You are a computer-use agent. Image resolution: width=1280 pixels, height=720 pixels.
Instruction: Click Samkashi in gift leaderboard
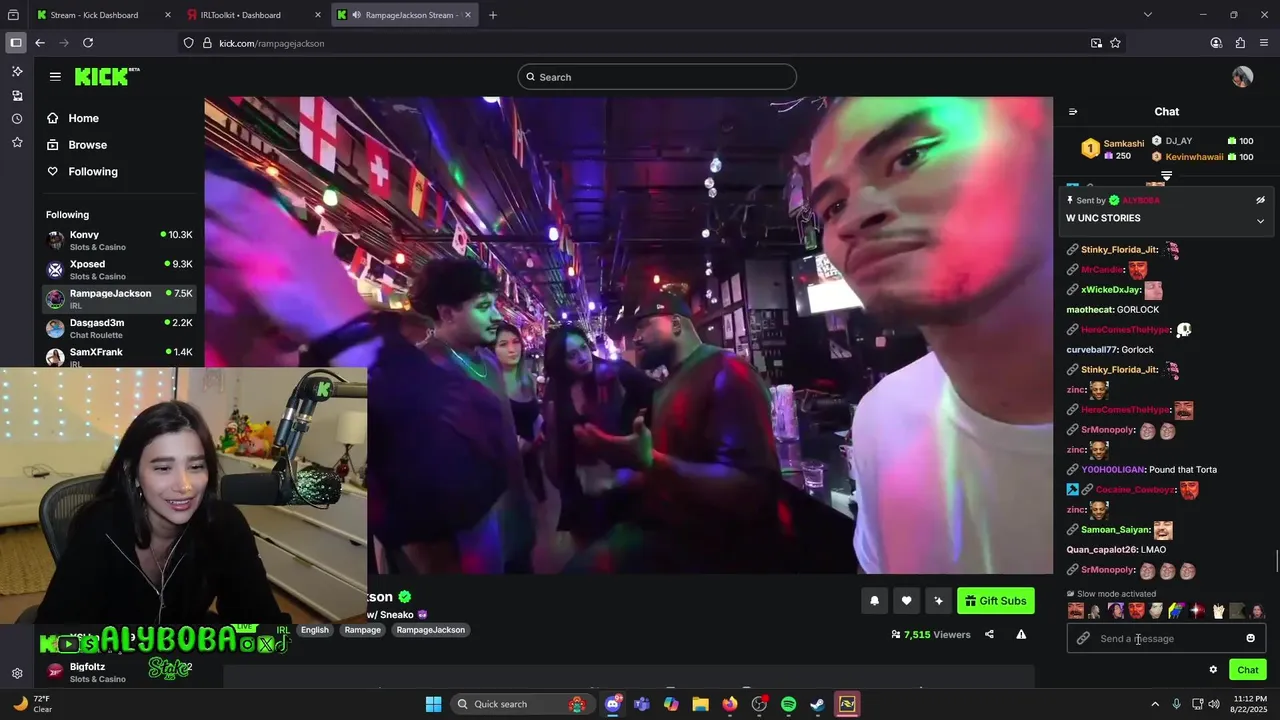tap(1123, 144)
